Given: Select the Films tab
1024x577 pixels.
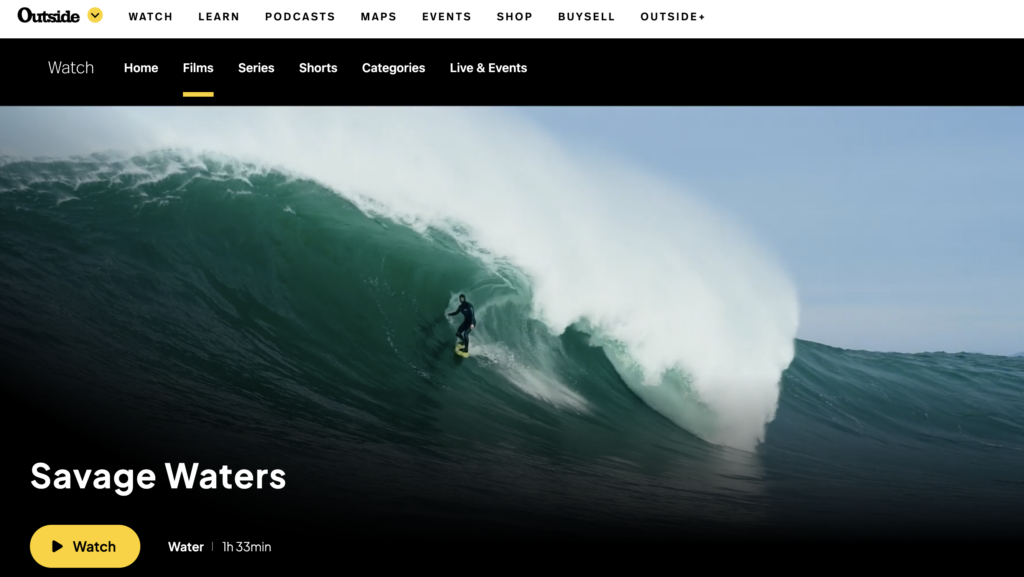Looking at the screenshot, I should (x=198, y=68).
